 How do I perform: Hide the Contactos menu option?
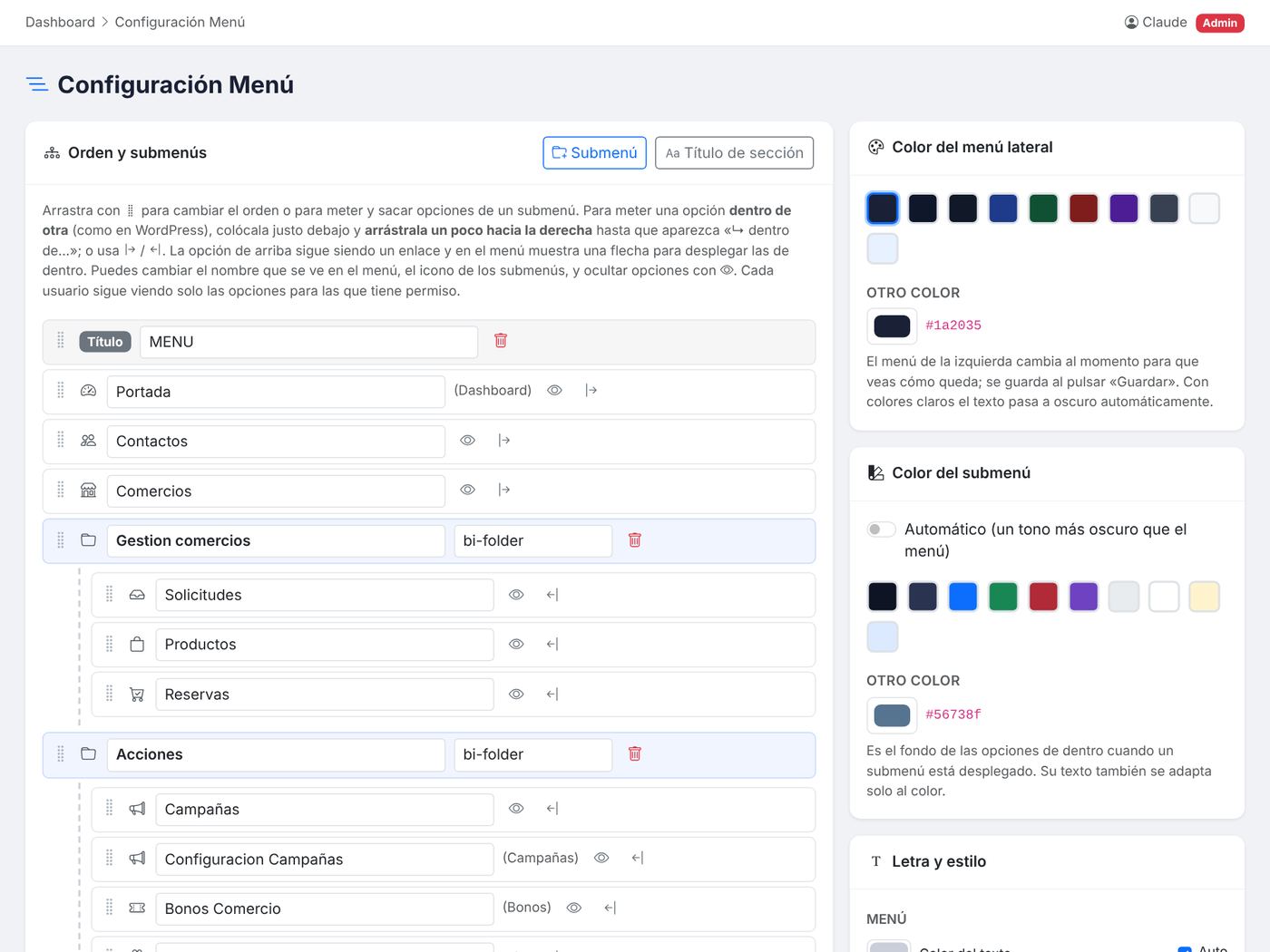(468, 441)
